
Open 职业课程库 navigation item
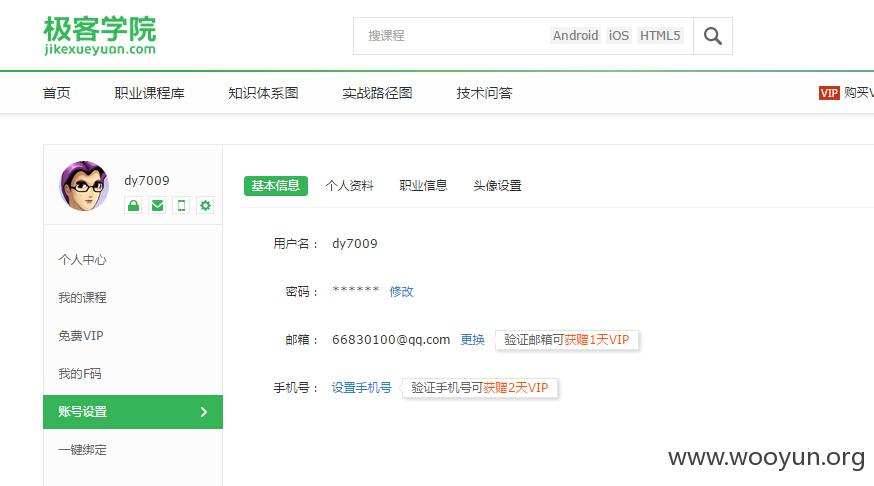(x=149, y=93)
